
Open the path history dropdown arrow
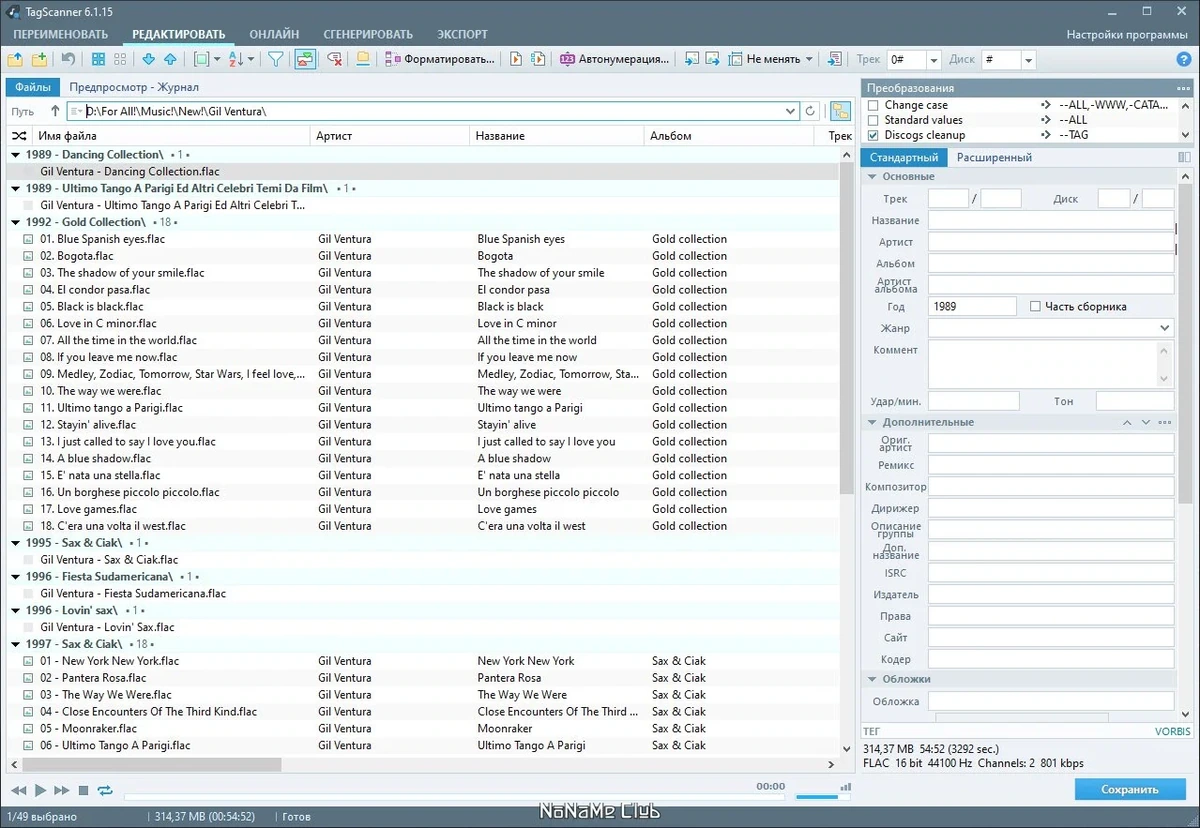(791, 111)
